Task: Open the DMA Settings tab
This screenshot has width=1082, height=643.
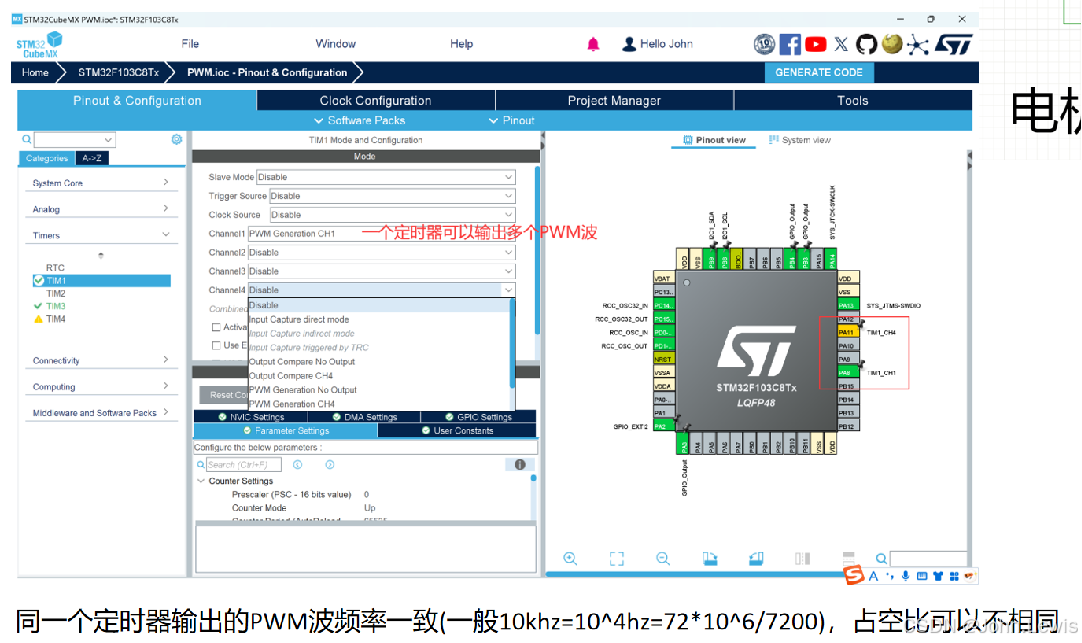Action: click(365, 417)
